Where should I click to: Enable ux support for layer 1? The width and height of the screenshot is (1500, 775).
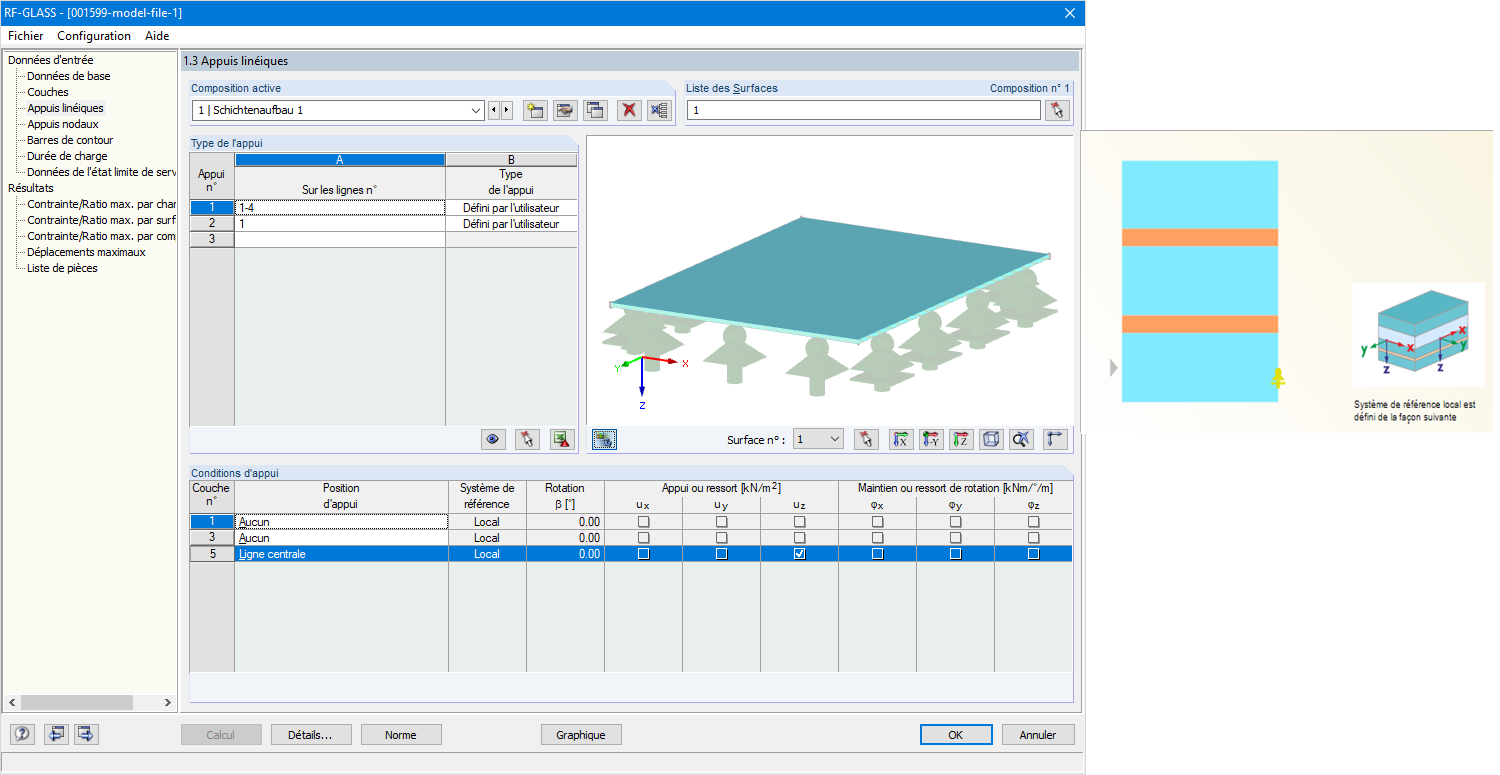click(643, 522)
